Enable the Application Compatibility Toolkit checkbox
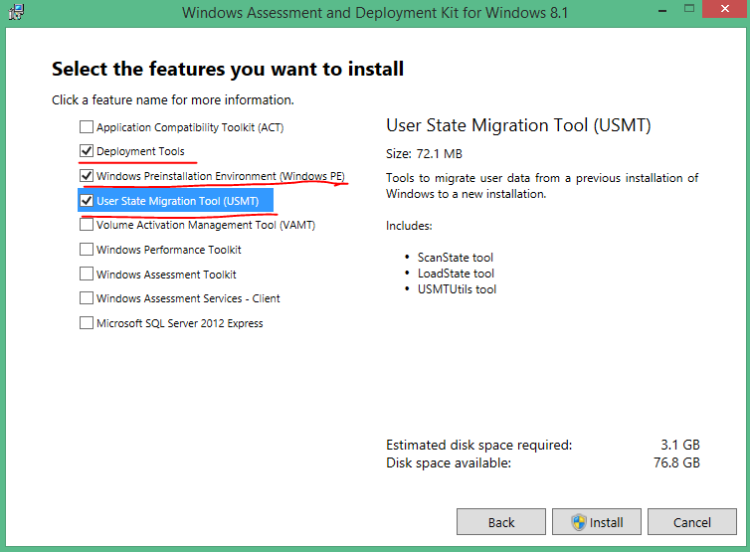The height and width of the screenshot is (552, 750). click(86, 128)
